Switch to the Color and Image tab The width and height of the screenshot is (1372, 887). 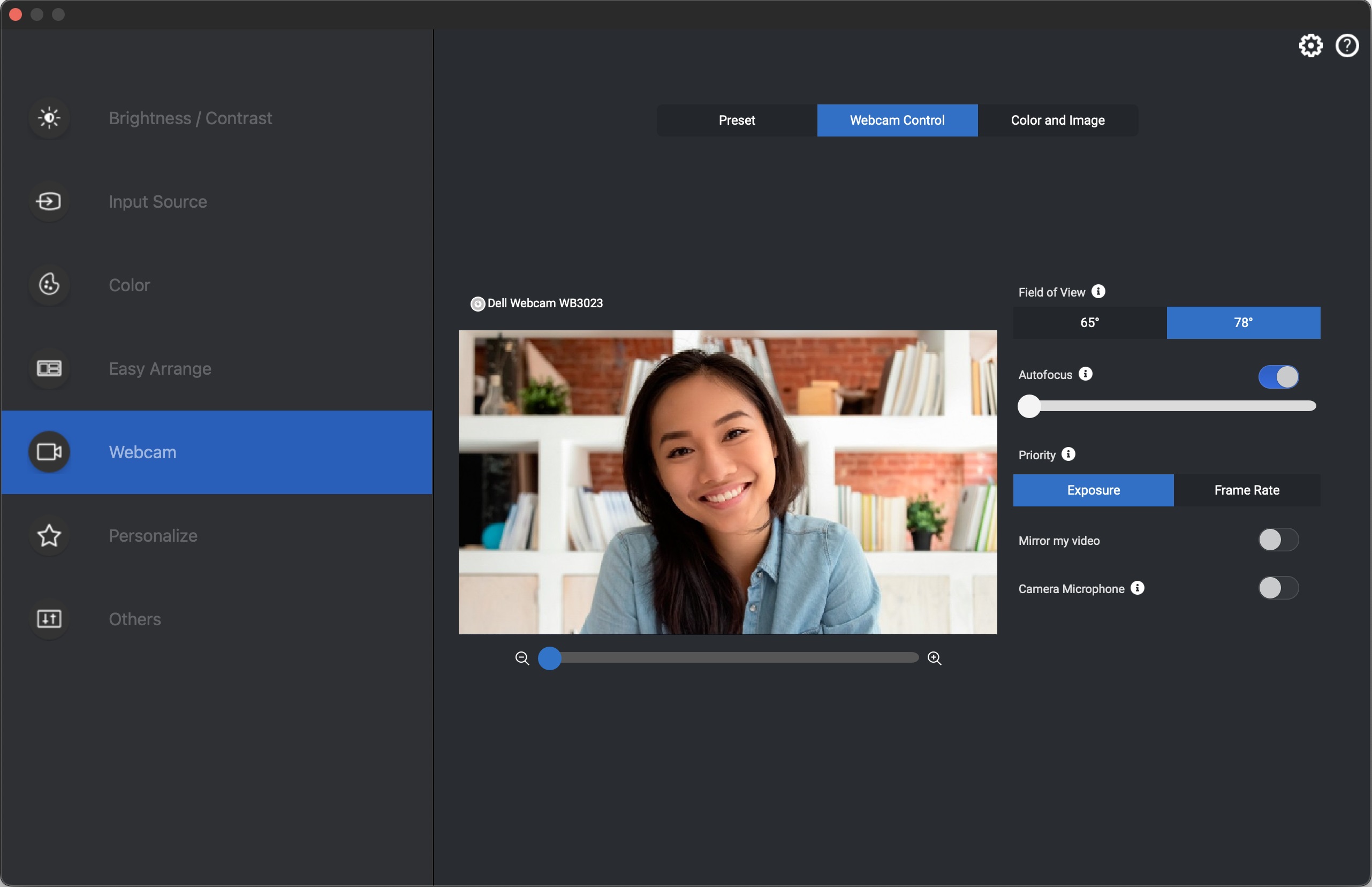click(x=1057, y=119)
